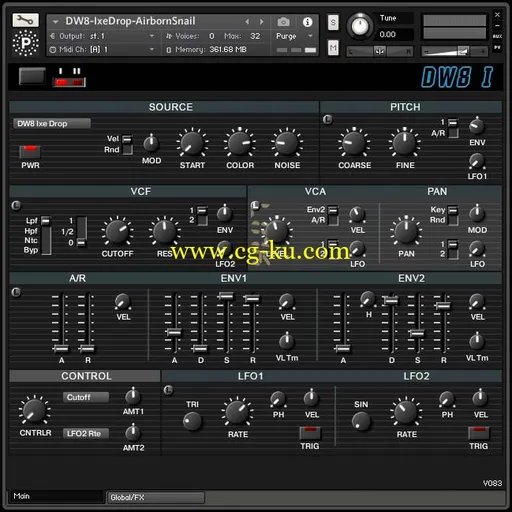Click the Pitch section L link button
The height and width of the screenshot is (512, 512).
(328, 119)
